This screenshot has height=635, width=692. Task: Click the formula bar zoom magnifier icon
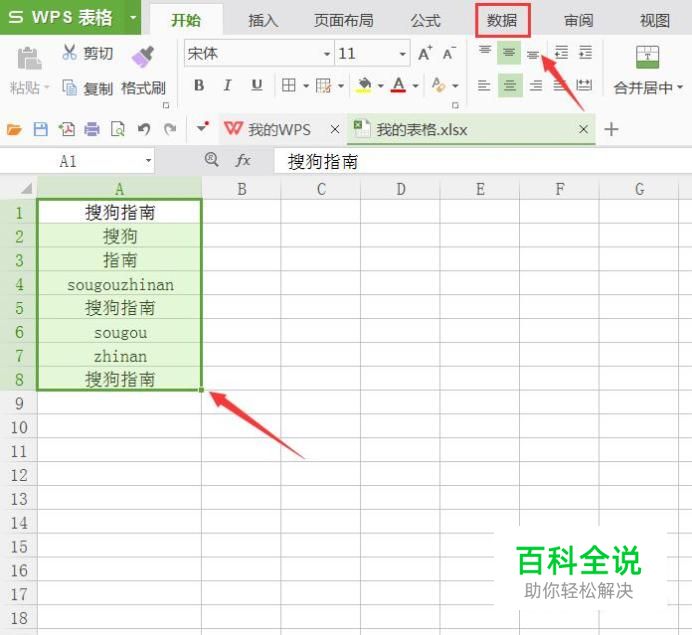(212, 159)
